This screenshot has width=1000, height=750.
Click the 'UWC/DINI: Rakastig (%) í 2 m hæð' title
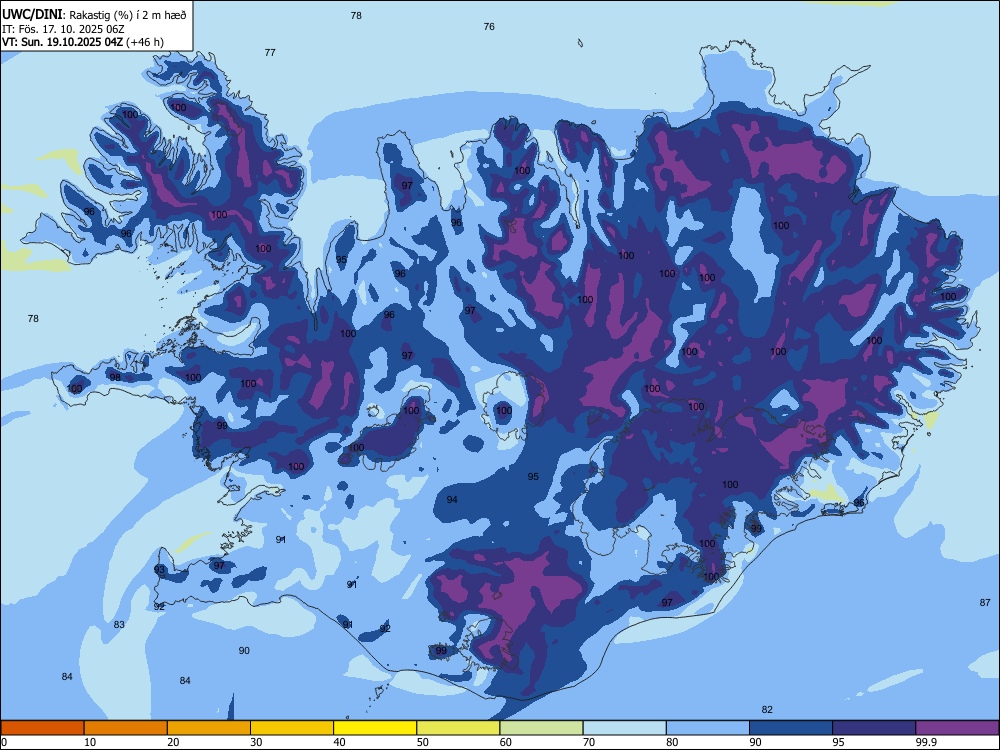pyautogui.click(x=94, y=15)
